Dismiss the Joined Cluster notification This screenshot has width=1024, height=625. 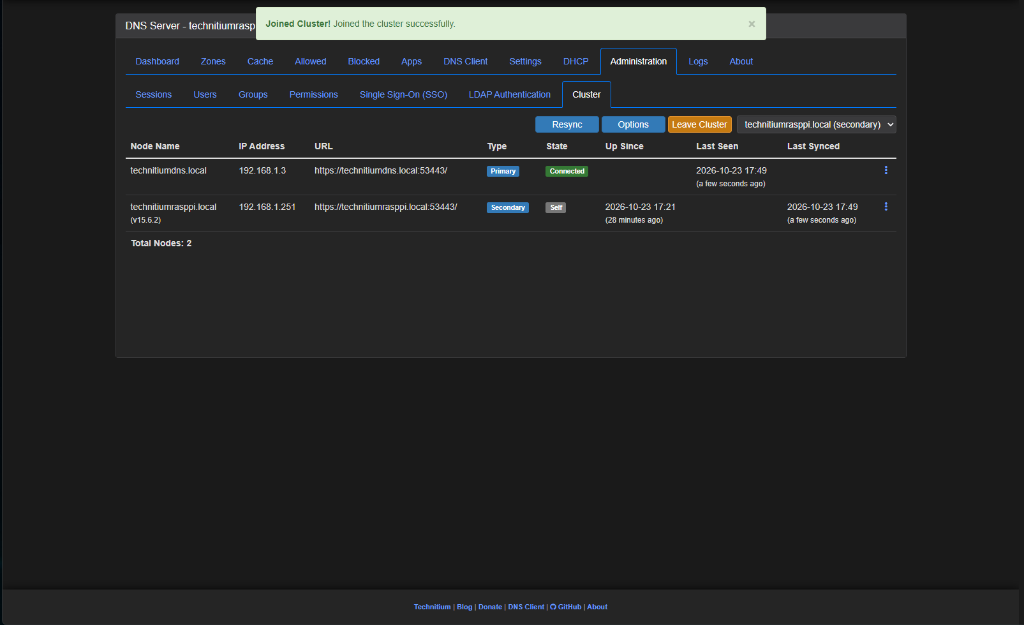click(752, 24)
